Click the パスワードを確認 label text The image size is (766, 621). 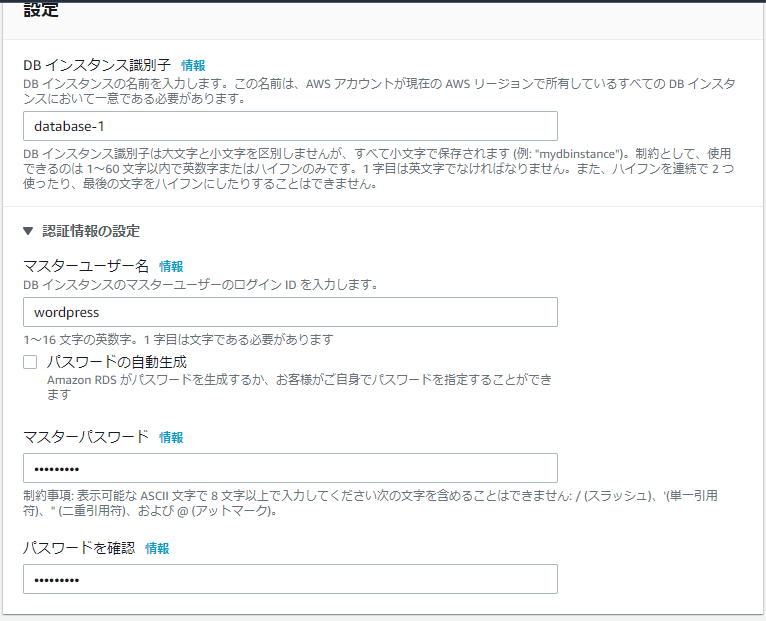79,548
